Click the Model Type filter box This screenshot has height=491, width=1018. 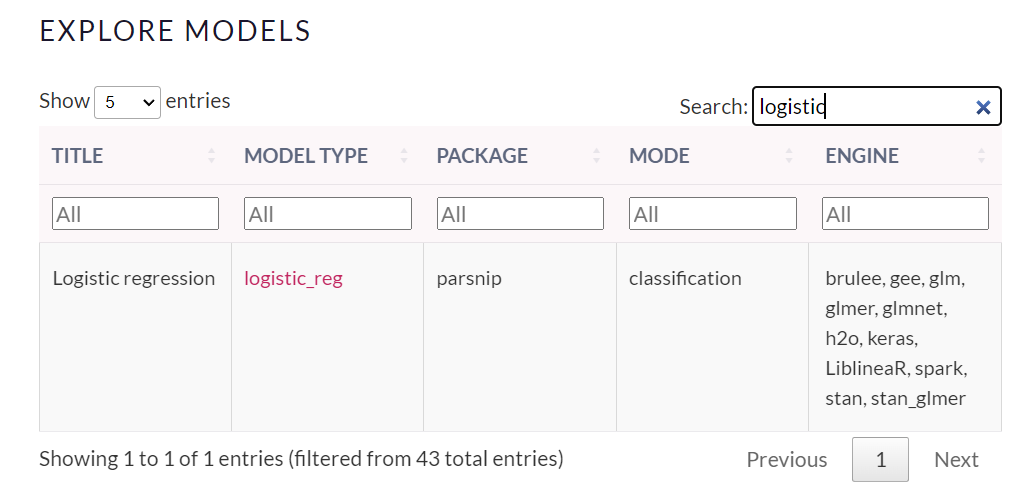328,214
